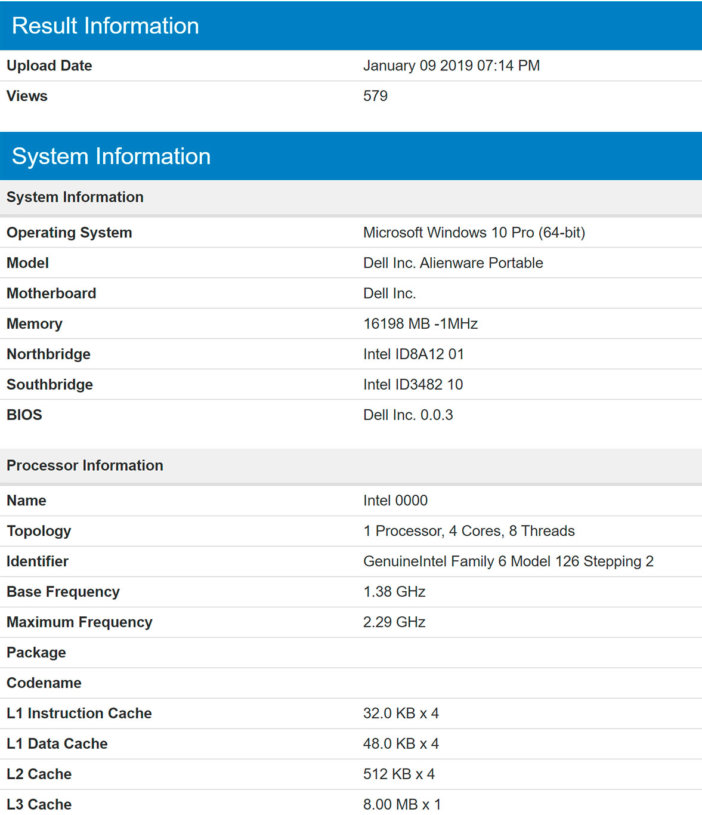Click the 'Operating System' label
The height and width of the screenshot is (815, 702).
click(x=69, y=232)
